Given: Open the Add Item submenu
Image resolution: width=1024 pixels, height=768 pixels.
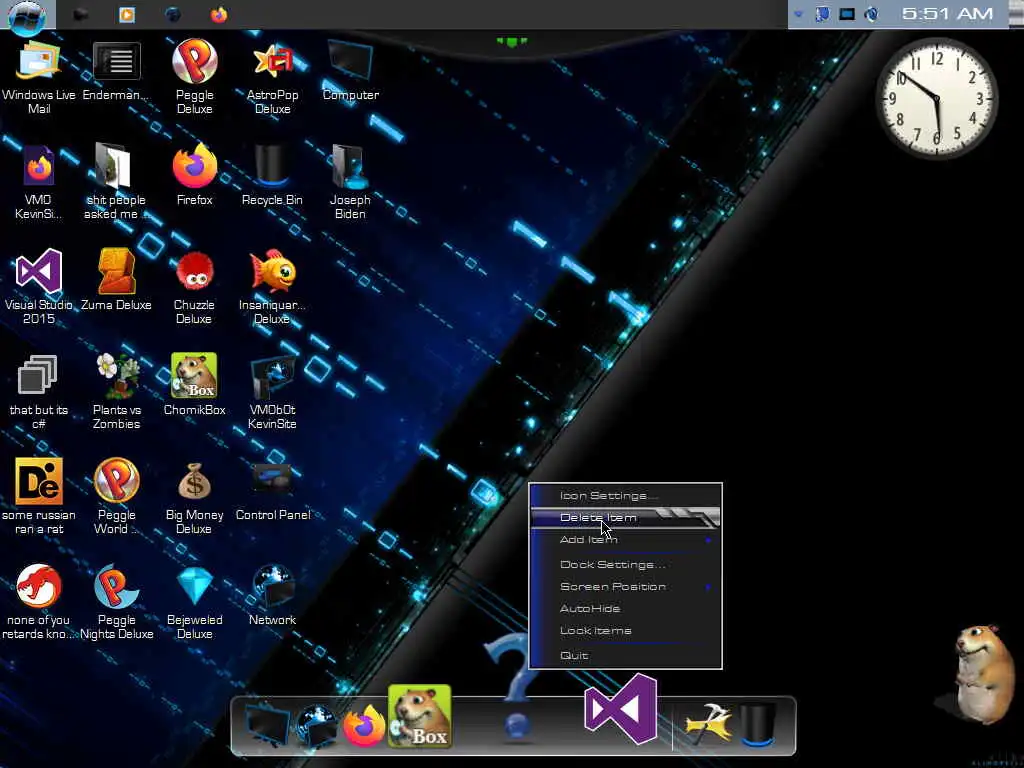Looking at the screenshot, I should [x=625, y=539].
